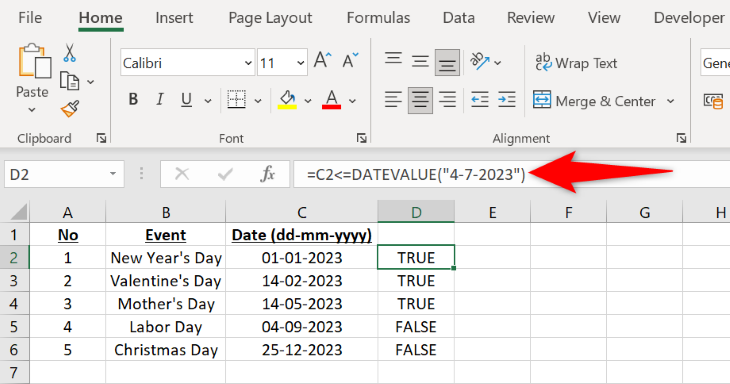Cut selection with the scissors icon
This screenshot has height=384, width=730.
click(70, 53)
